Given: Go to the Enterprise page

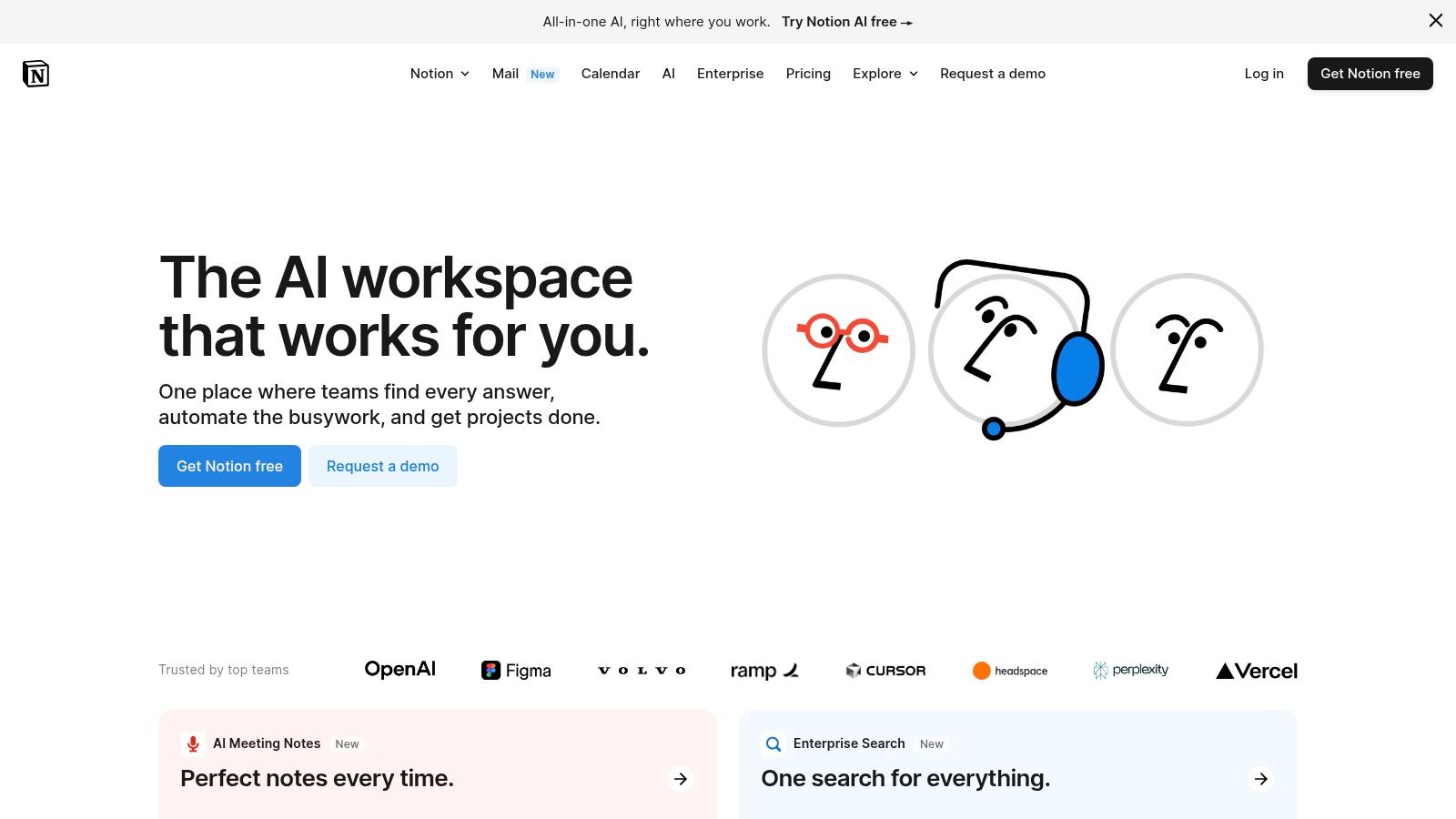Looking at the screenshot, I should (x=730, y=74).
